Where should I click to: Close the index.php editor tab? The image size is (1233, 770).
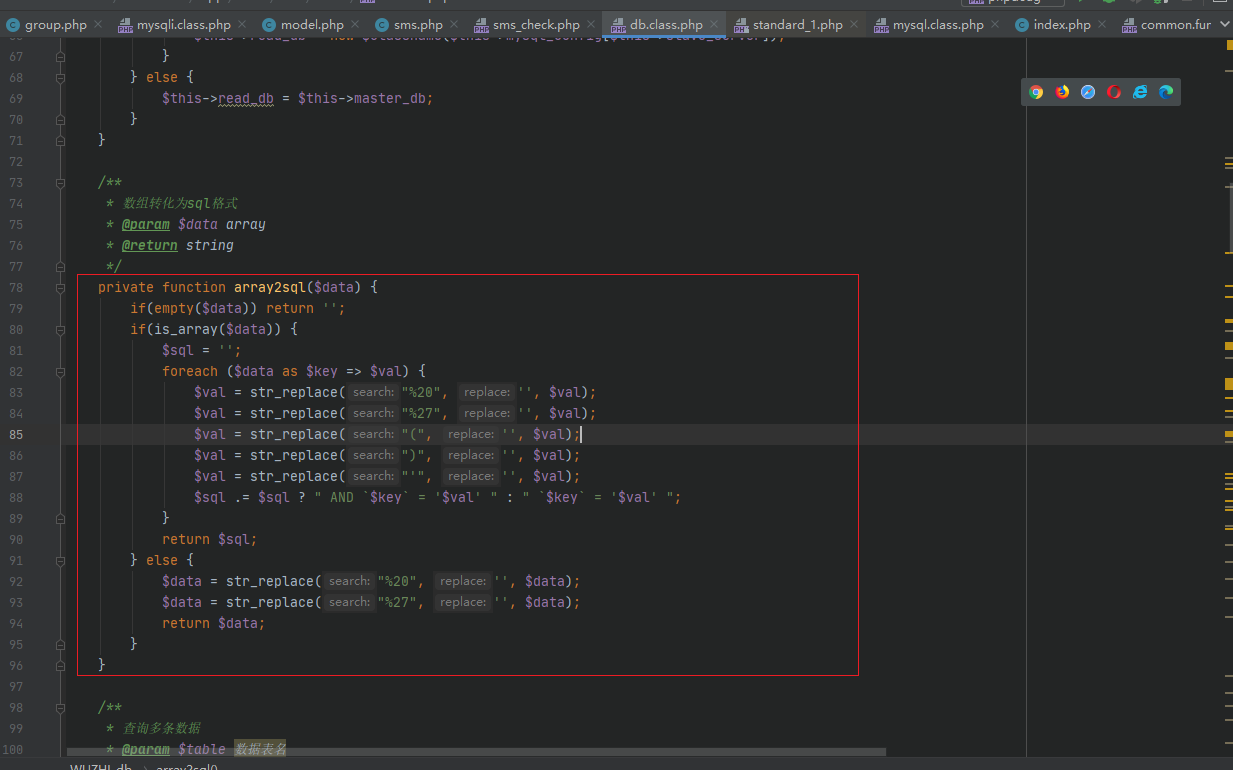coord(1104,25)
